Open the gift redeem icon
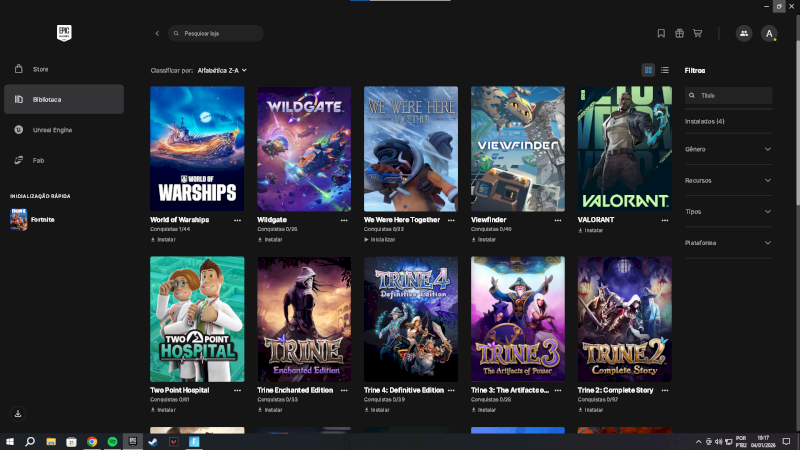 click(x=679, y=33)
